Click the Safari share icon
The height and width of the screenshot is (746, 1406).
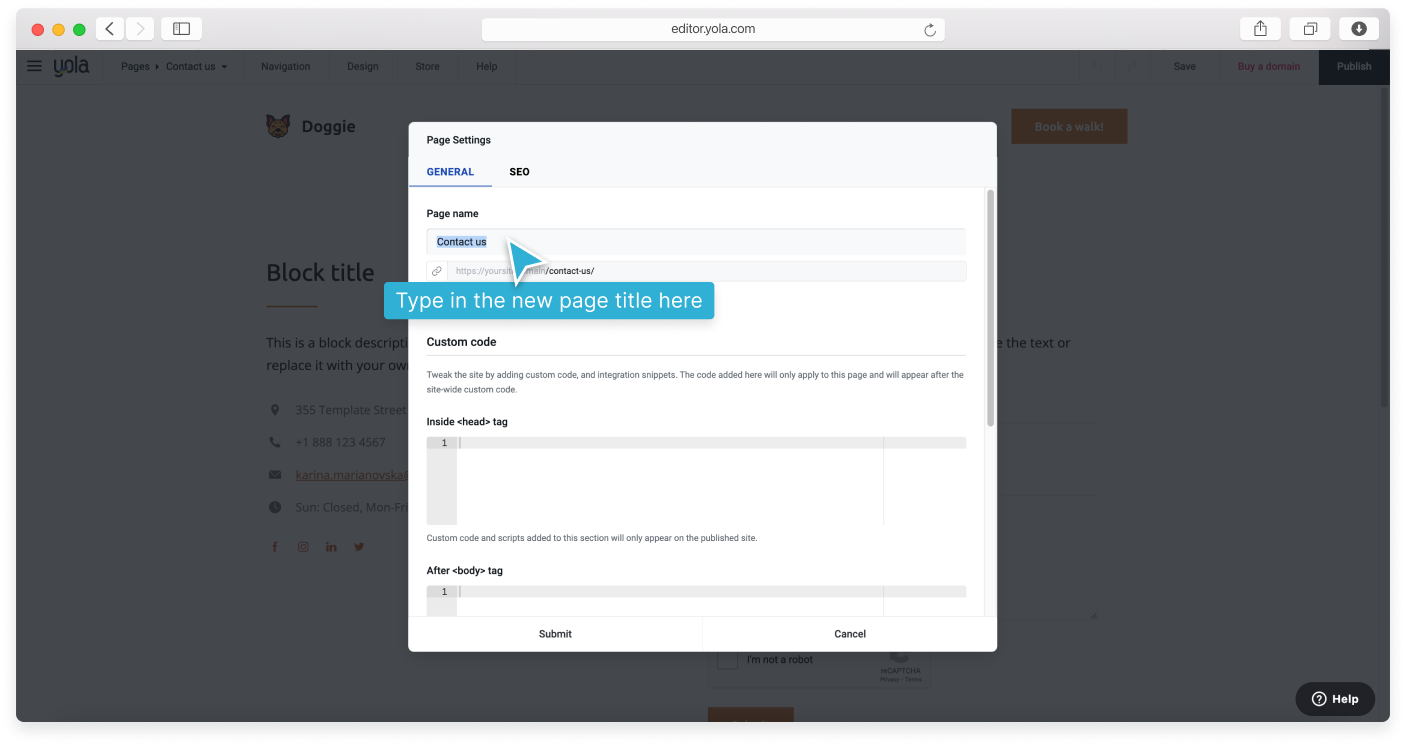pos(1260,29)
